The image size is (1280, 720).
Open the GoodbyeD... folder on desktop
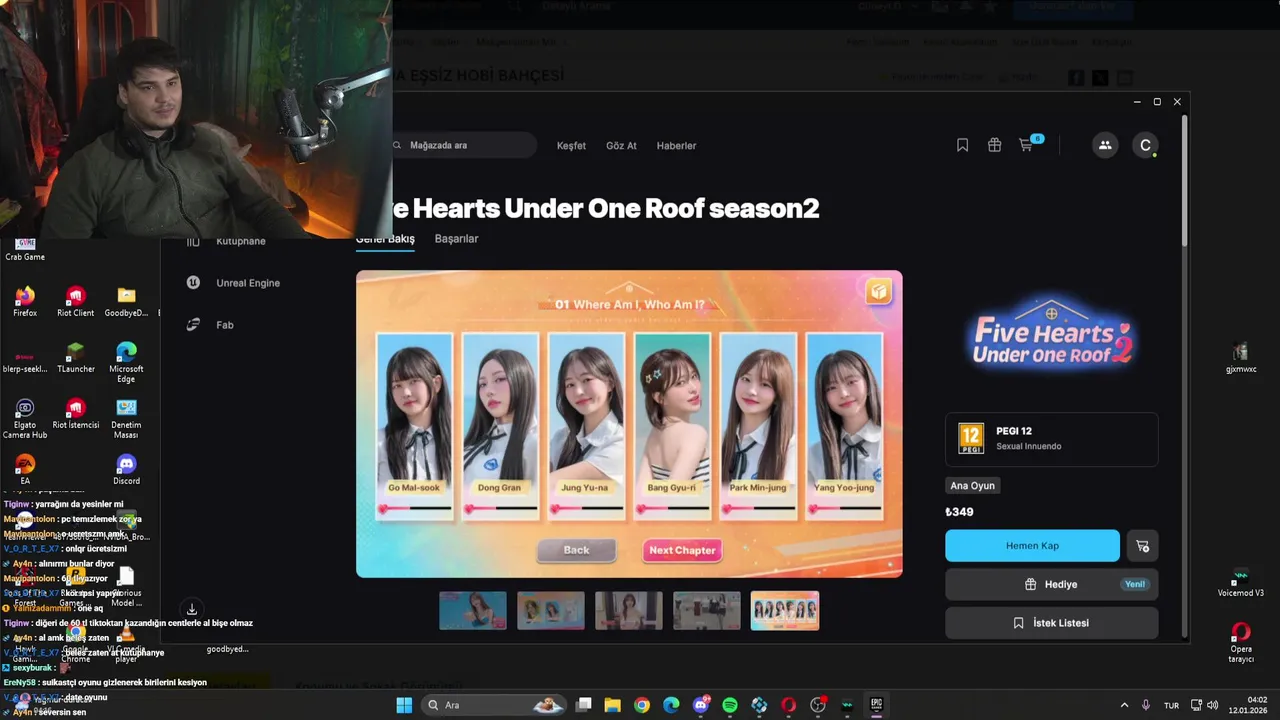(x=126, y=301)
